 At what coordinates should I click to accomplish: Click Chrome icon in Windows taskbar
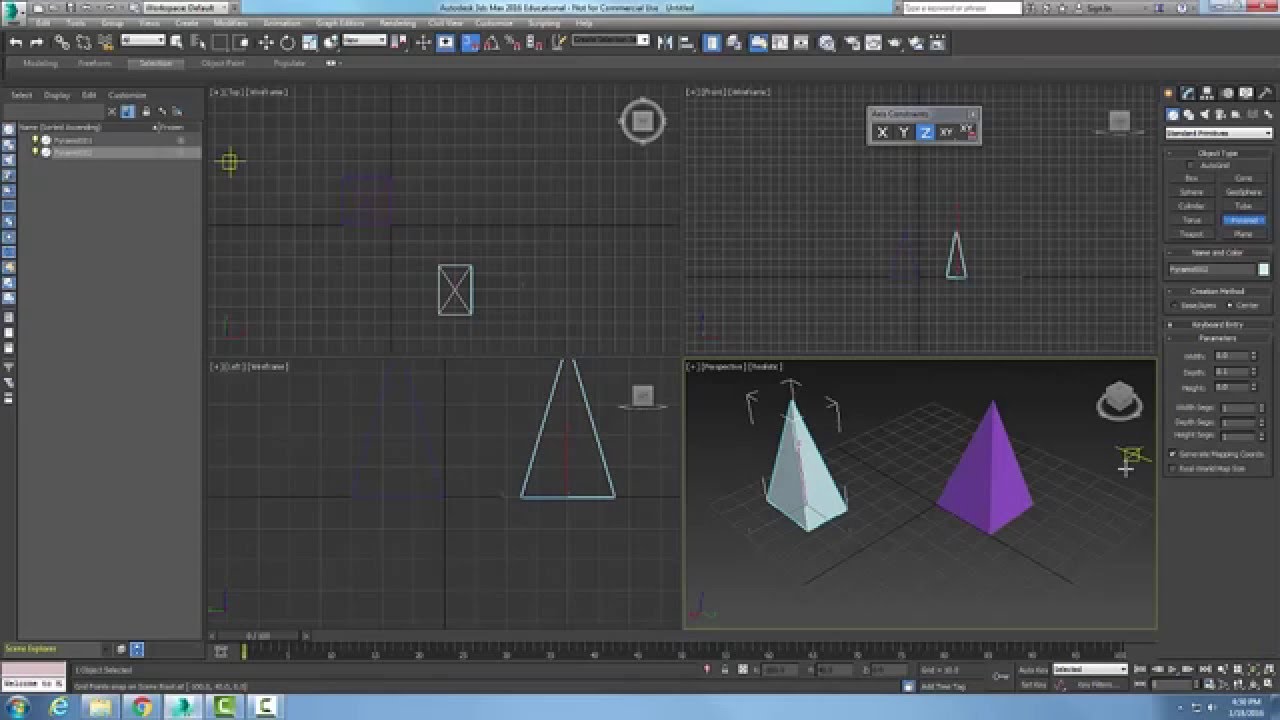141,707
